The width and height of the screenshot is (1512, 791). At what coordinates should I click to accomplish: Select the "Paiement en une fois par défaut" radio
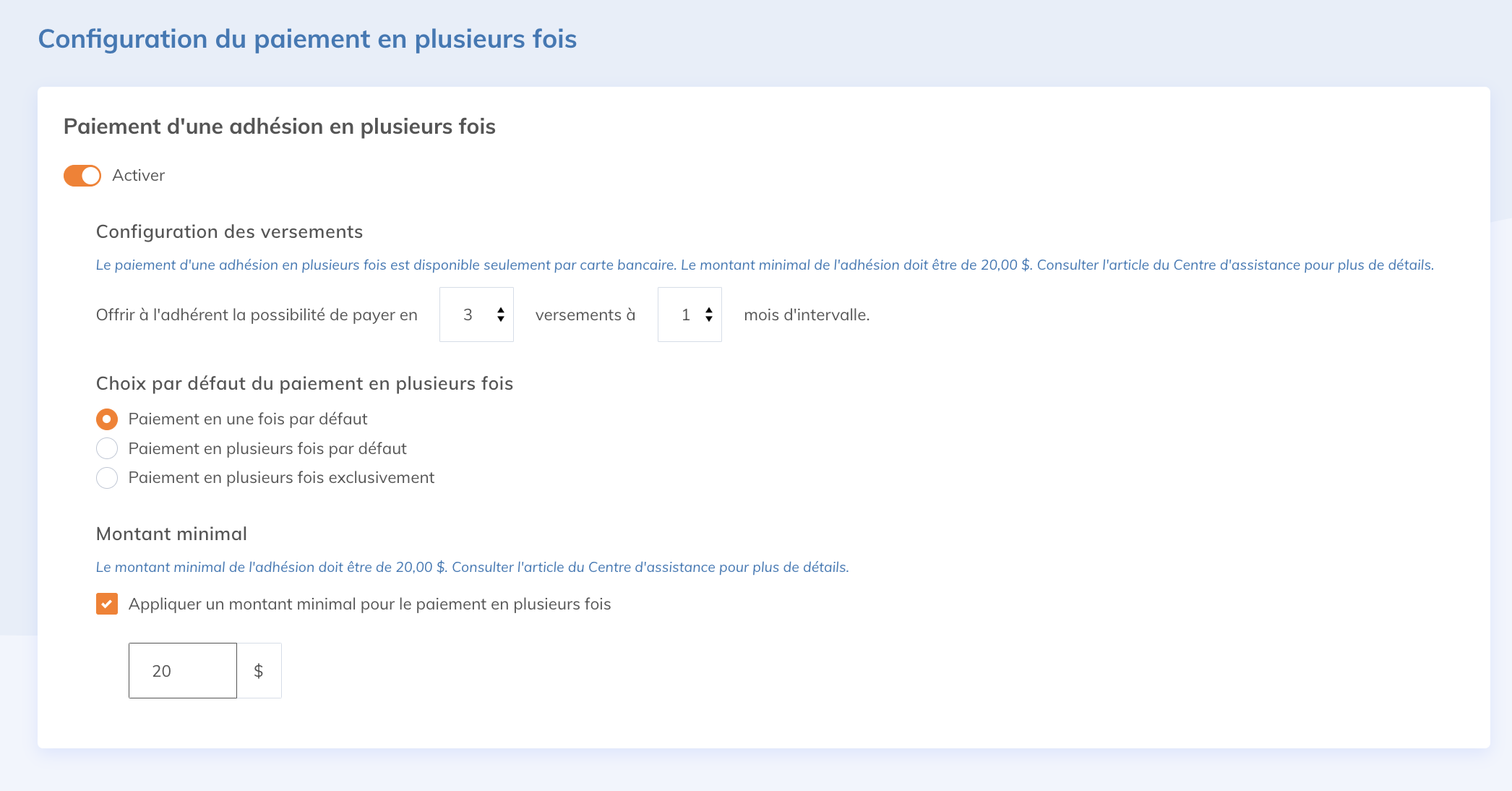(107, 419)
